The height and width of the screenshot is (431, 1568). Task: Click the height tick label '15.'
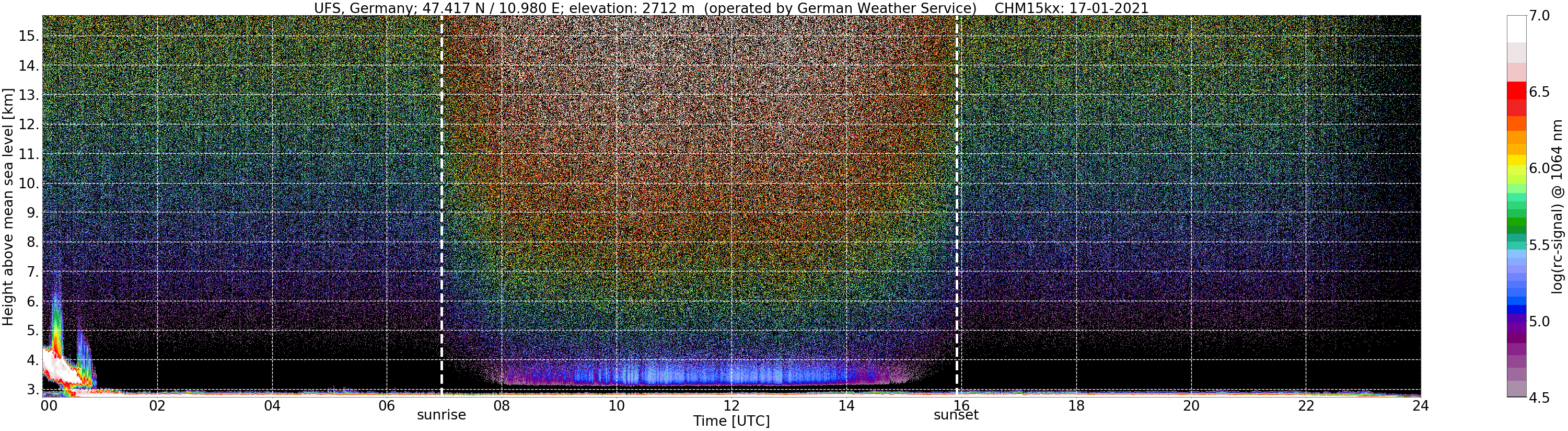pos(29,36)
